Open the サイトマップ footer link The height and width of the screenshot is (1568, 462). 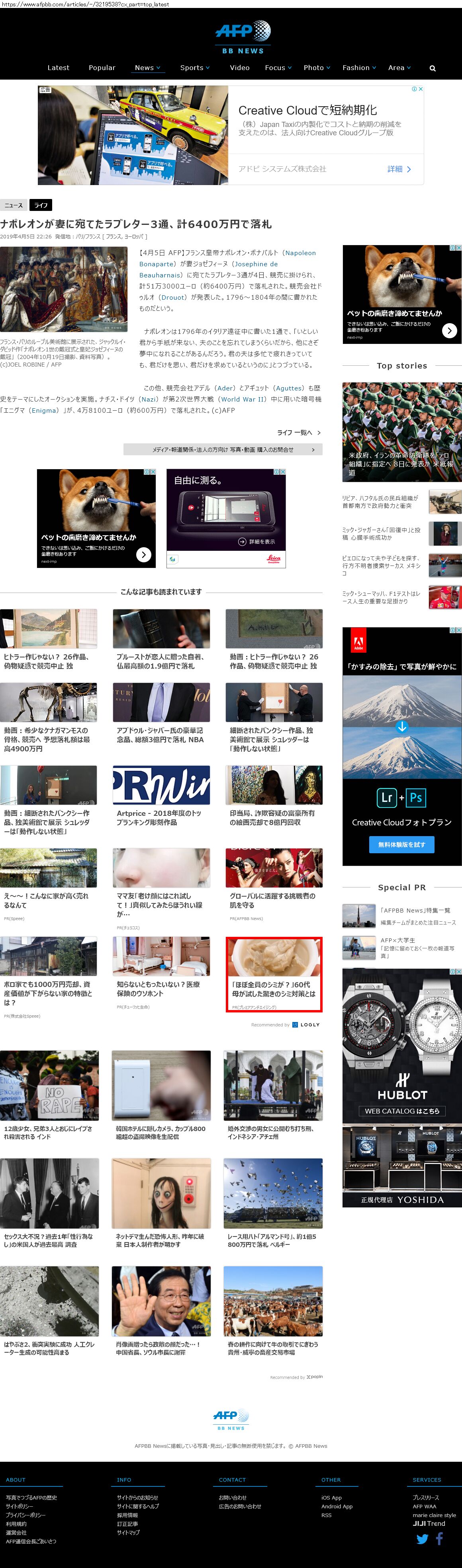(x=128, y=1533)
